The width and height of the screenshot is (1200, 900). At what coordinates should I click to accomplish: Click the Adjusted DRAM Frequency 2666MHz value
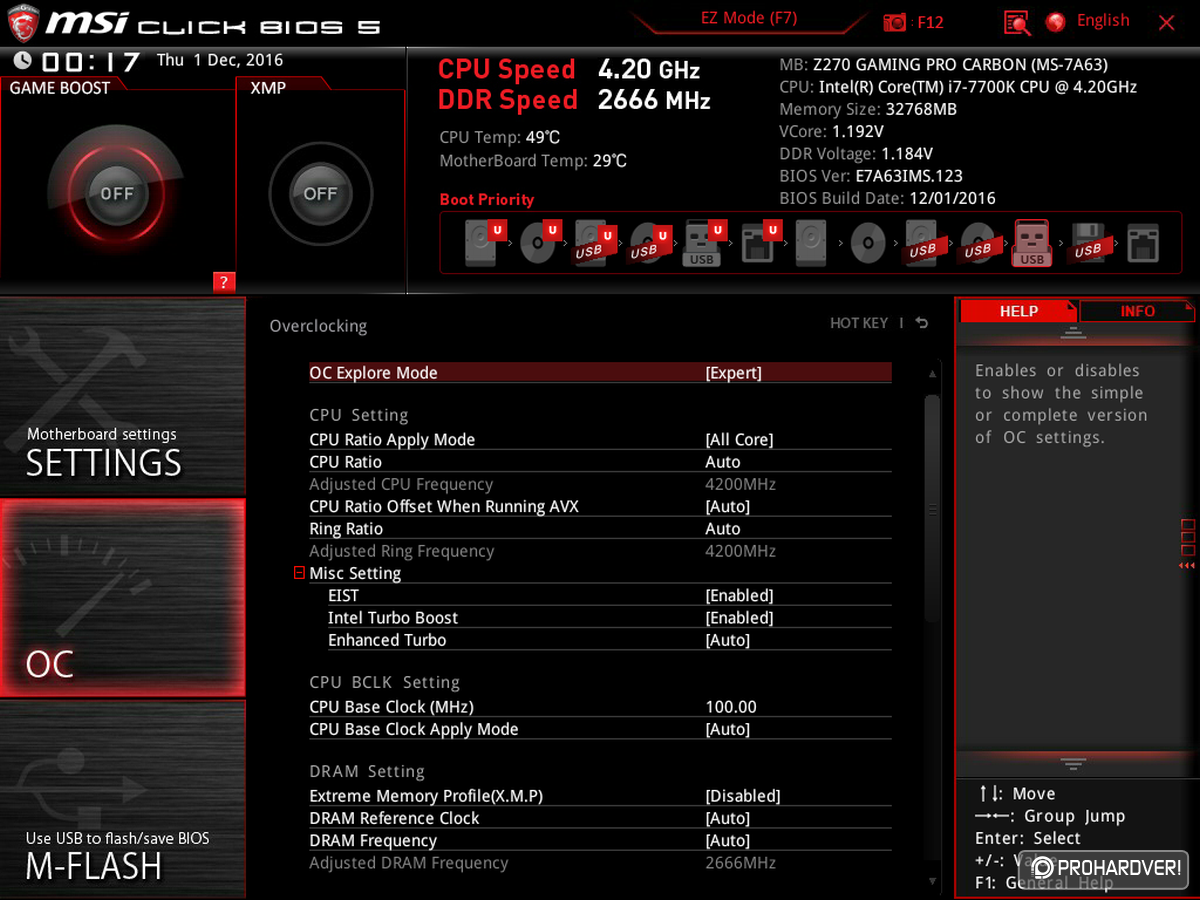pyautogui.click(x=741, y=863)
